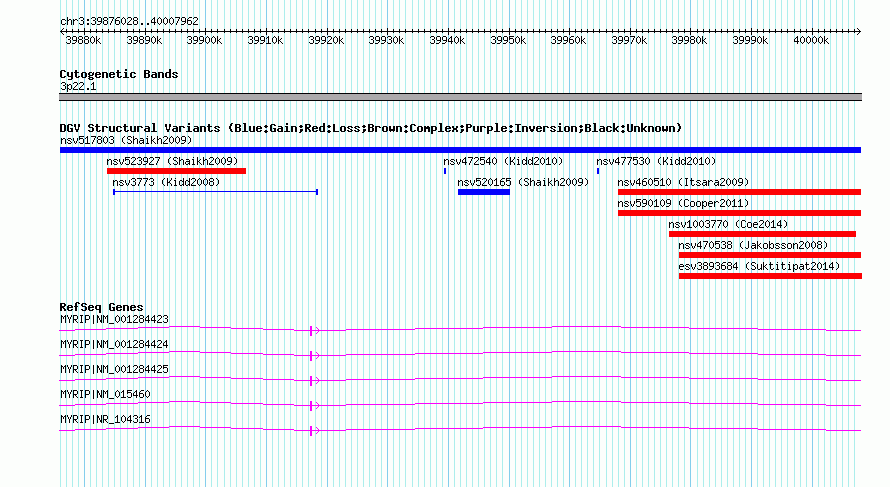This screenshot has height=487, width=890.
Task: Click the 39960k ruler tick label
Action: [x=568, y=40]
